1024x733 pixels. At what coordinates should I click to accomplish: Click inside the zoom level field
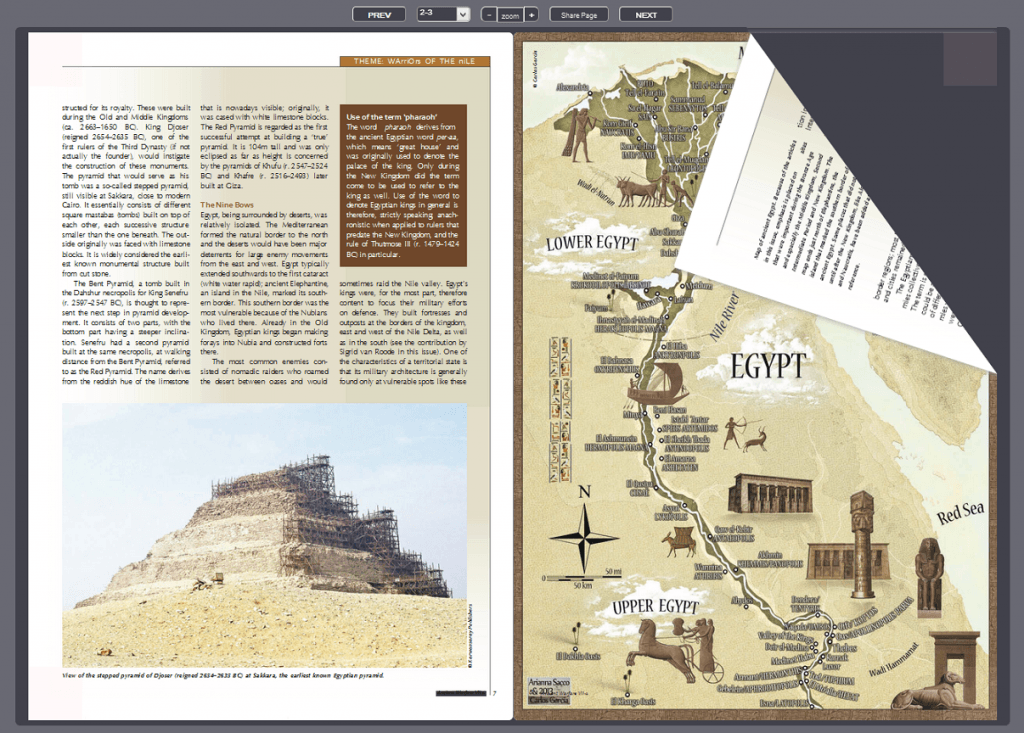point(510,14)
